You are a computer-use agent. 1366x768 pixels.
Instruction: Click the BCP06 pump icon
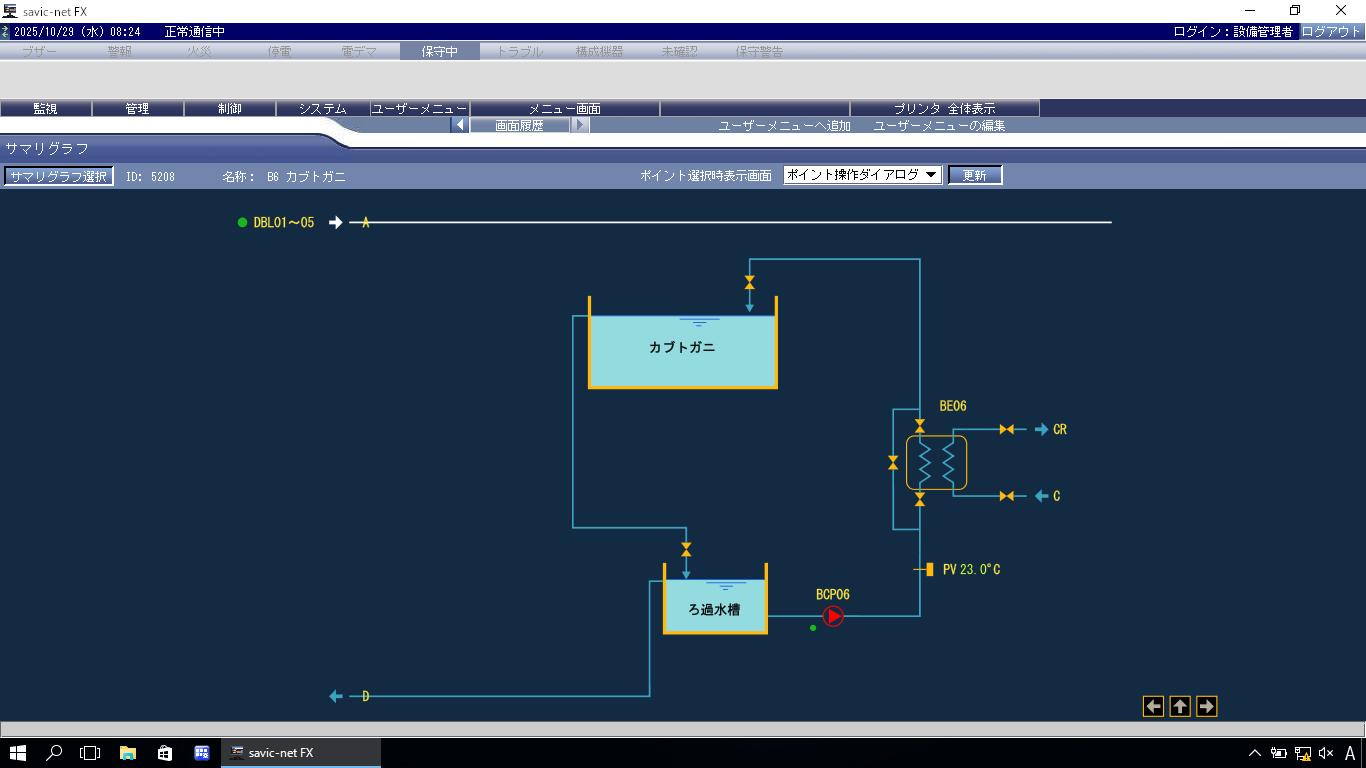[x=833, y=616]
